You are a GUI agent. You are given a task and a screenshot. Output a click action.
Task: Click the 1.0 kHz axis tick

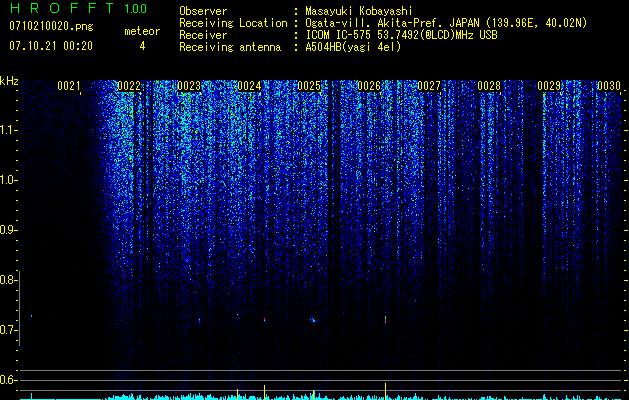[x=9, y=180]
